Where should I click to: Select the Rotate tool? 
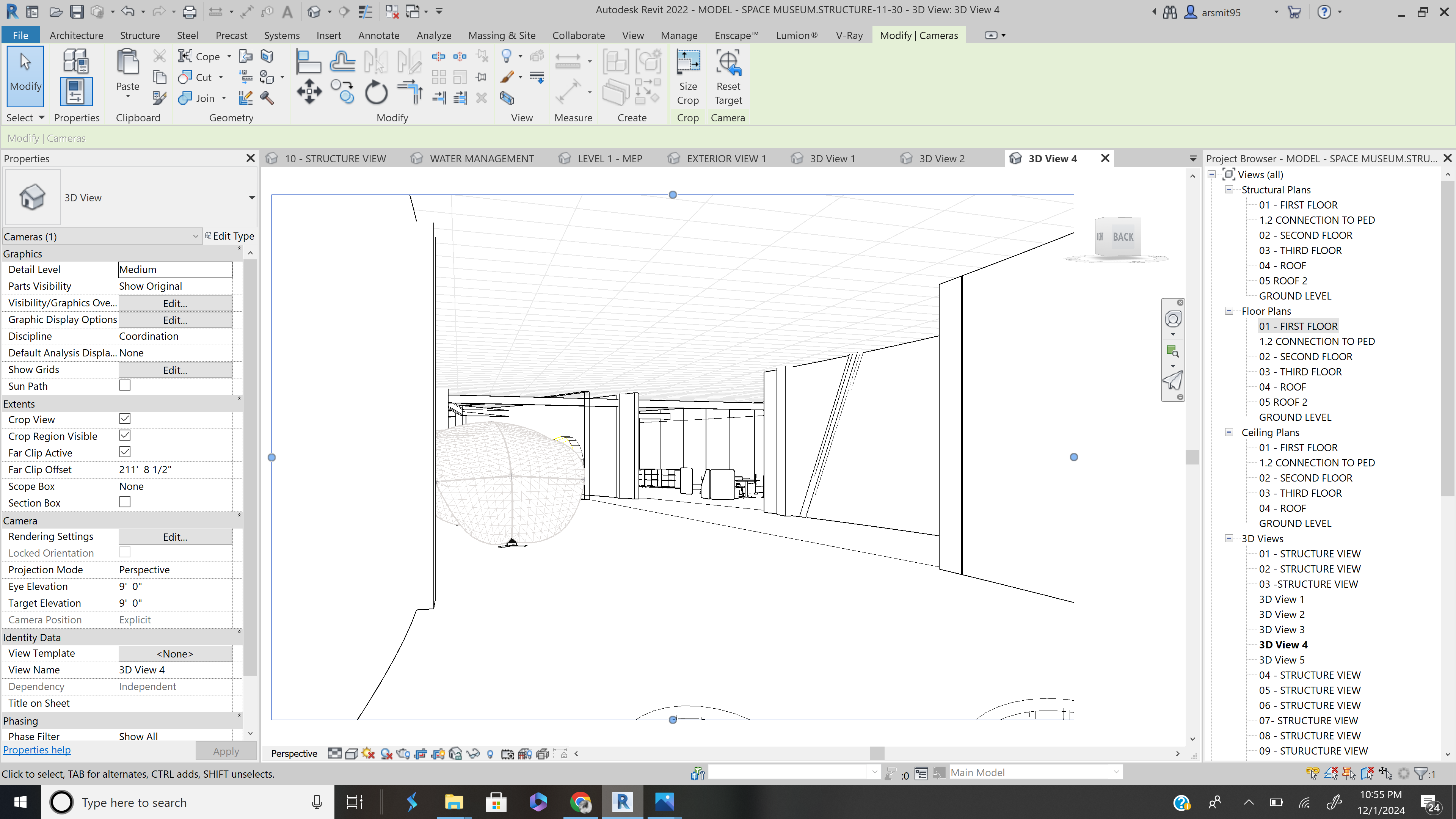point(376,92)
